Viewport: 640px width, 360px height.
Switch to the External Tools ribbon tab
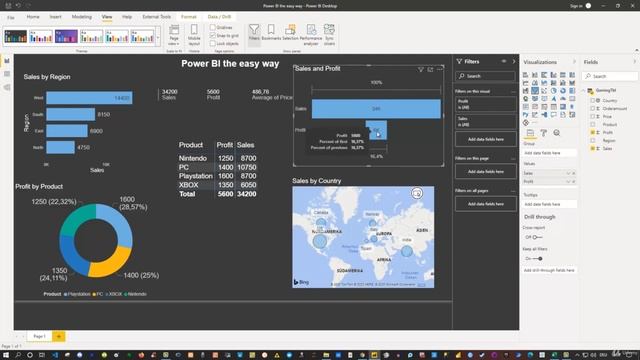tap(157, 17)
